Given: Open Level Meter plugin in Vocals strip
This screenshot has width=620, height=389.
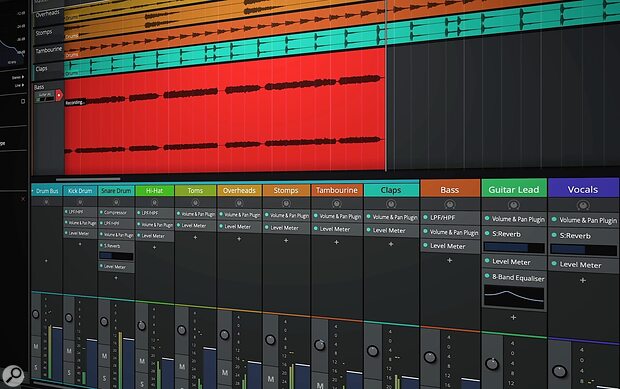Looking at the screenshot, I should (x=584, y=264).
